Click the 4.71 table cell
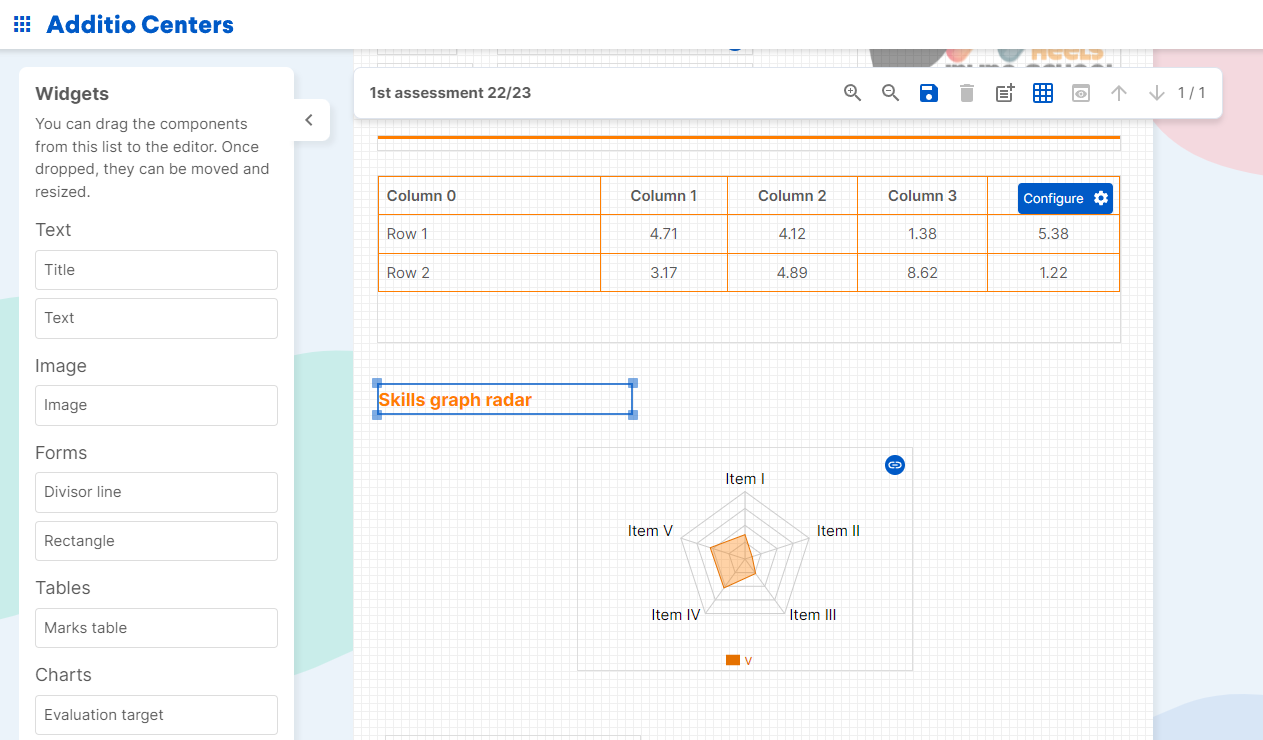 click(664, 234)
